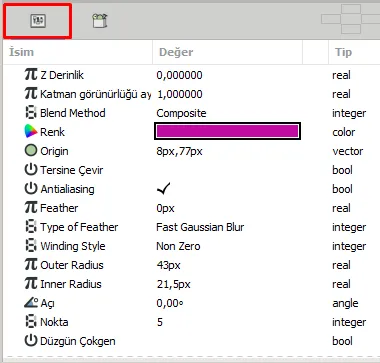The width and height of the screenshot is (380, 363).
Task: Click the color type cell in Renk row
Action: (343, 132)
